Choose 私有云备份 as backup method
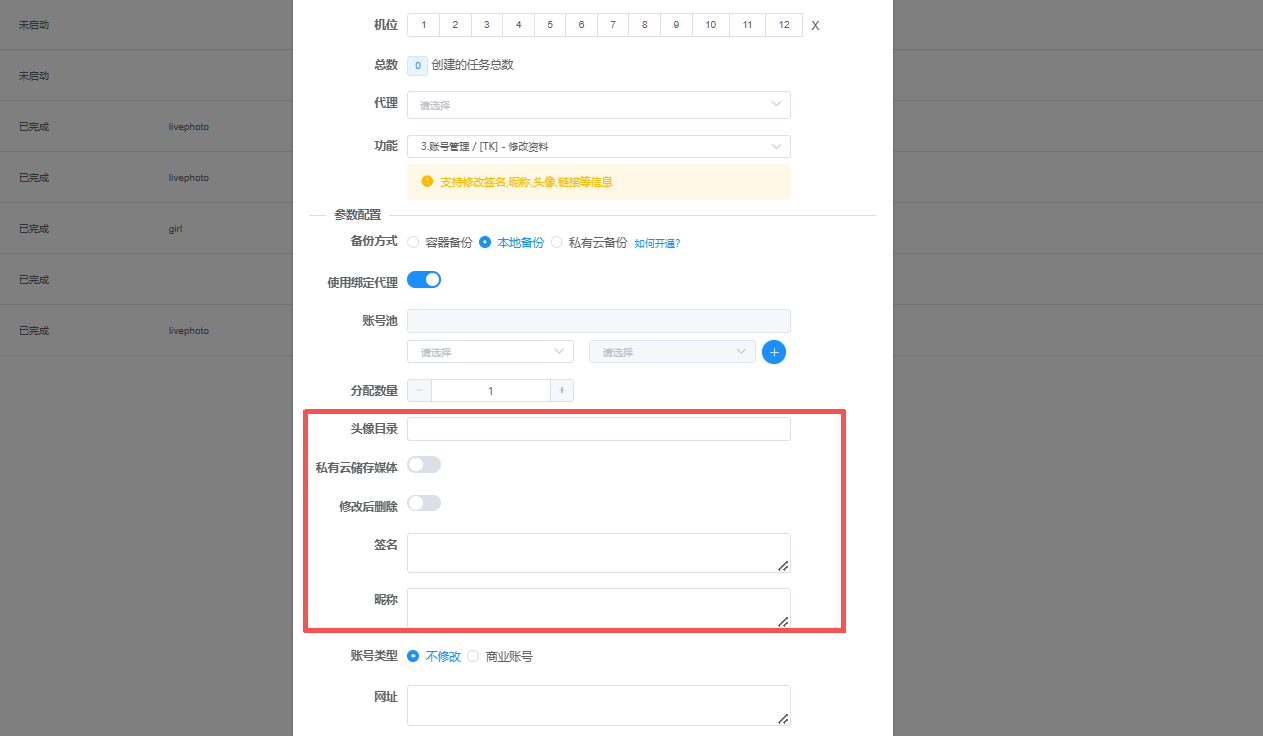 556,242
